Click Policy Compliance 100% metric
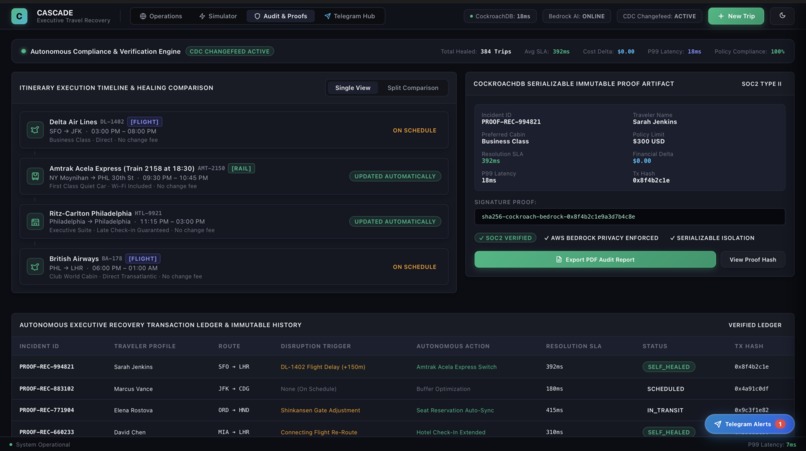Image resolution: width=806 pixels, height=451 pixels. (749, 51)
